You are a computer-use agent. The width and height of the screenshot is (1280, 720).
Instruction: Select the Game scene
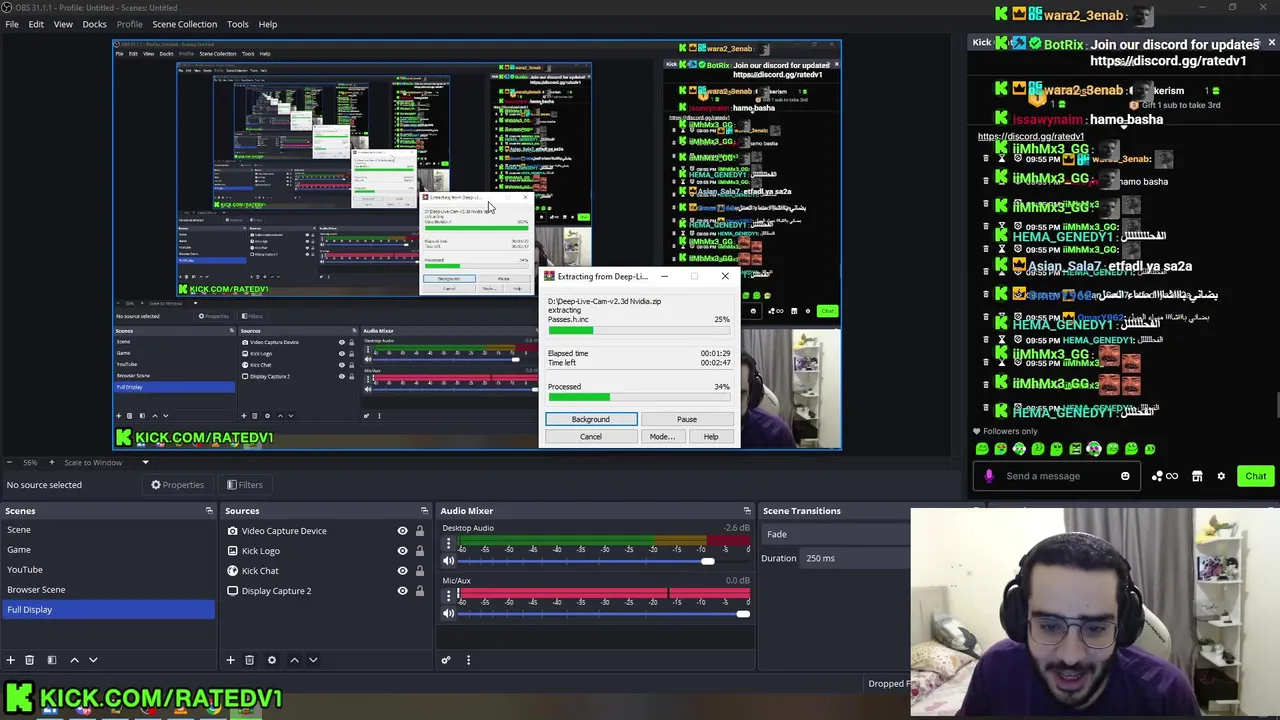click(x=107, y=550)
